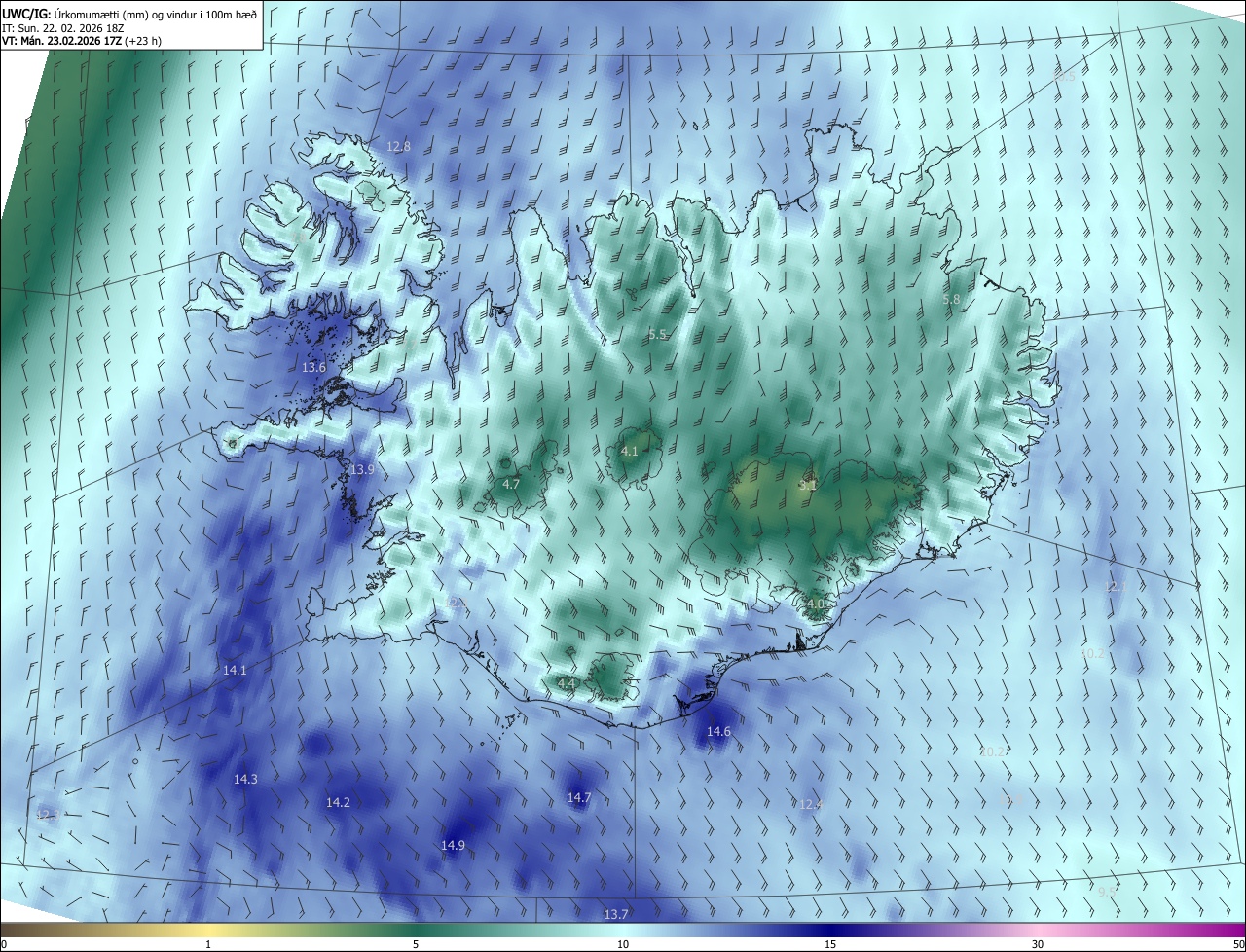Click colorbar tick label 1
The width and height of the screenshot is (1246, 952).
(x=208, y=945)
